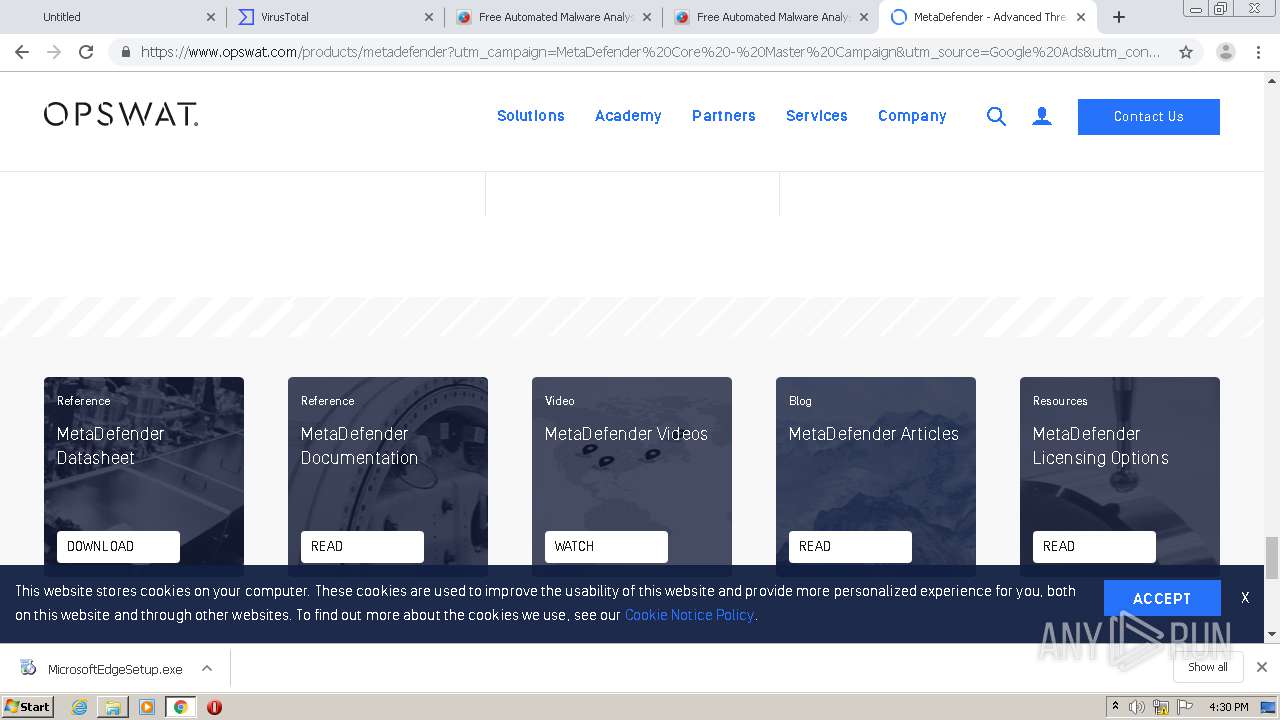Open the Academy menu

pyautogui.click(x=628, y=116)
